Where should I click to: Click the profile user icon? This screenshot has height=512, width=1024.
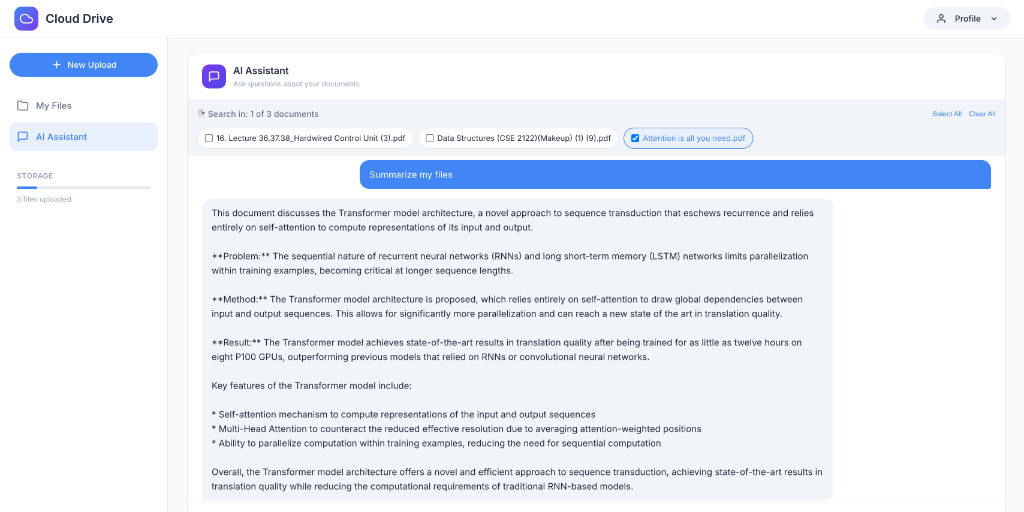point(941,19)
